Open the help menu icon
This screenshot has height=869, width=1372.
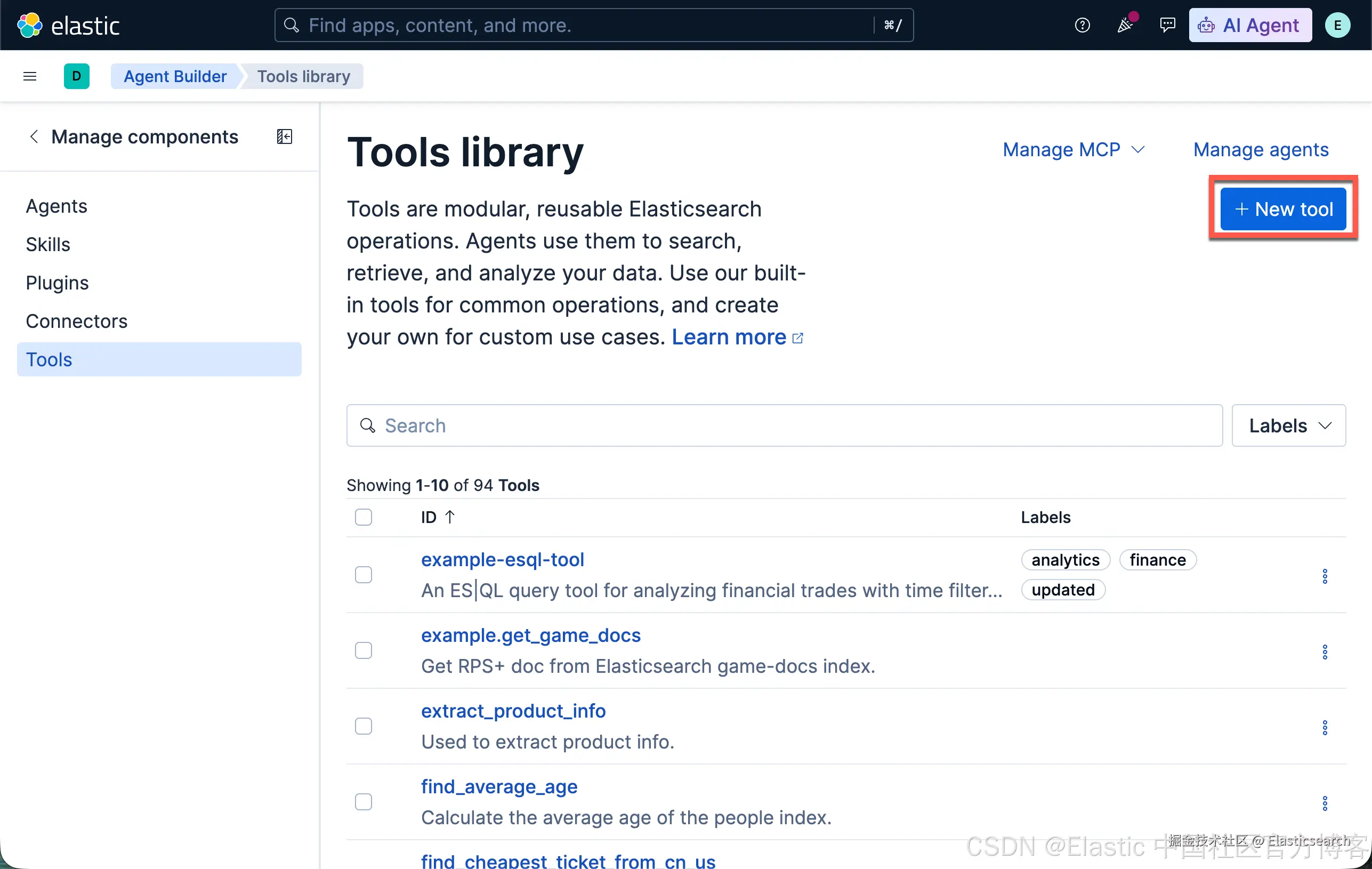click(x=1082, y=25)
